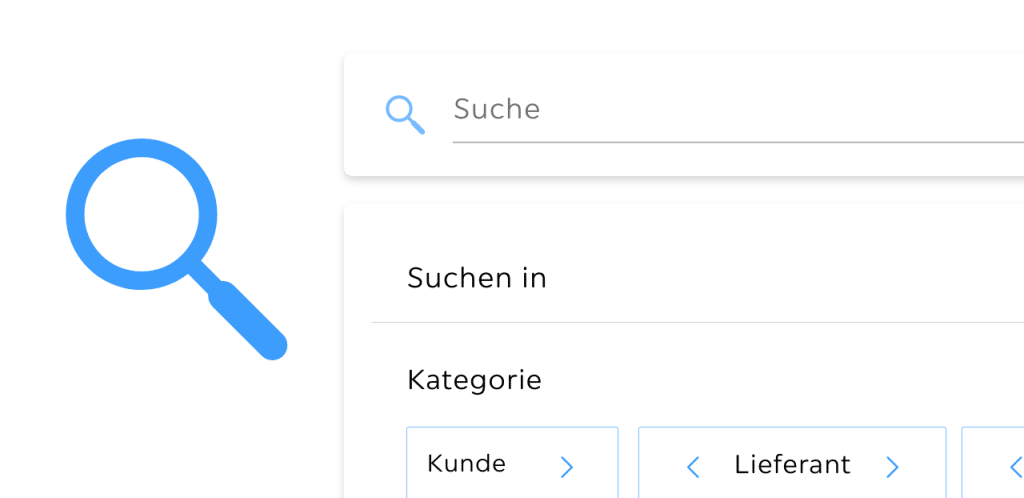Open the Kategorie section heading
This screenshot has width=1024, height=498.
474,380
